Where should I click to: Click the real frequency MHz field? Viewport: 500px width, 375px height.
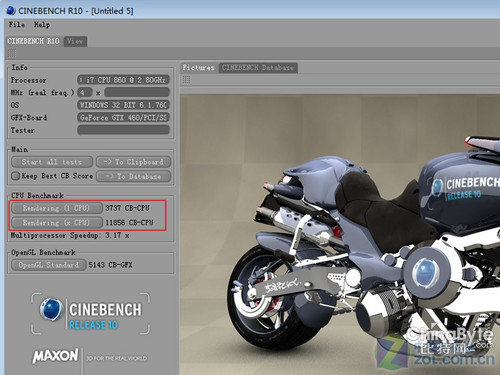(137, 92)
